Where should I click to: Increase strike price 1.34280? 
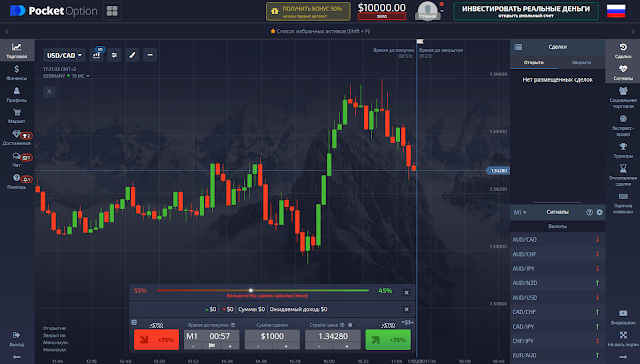pos(347,346)
